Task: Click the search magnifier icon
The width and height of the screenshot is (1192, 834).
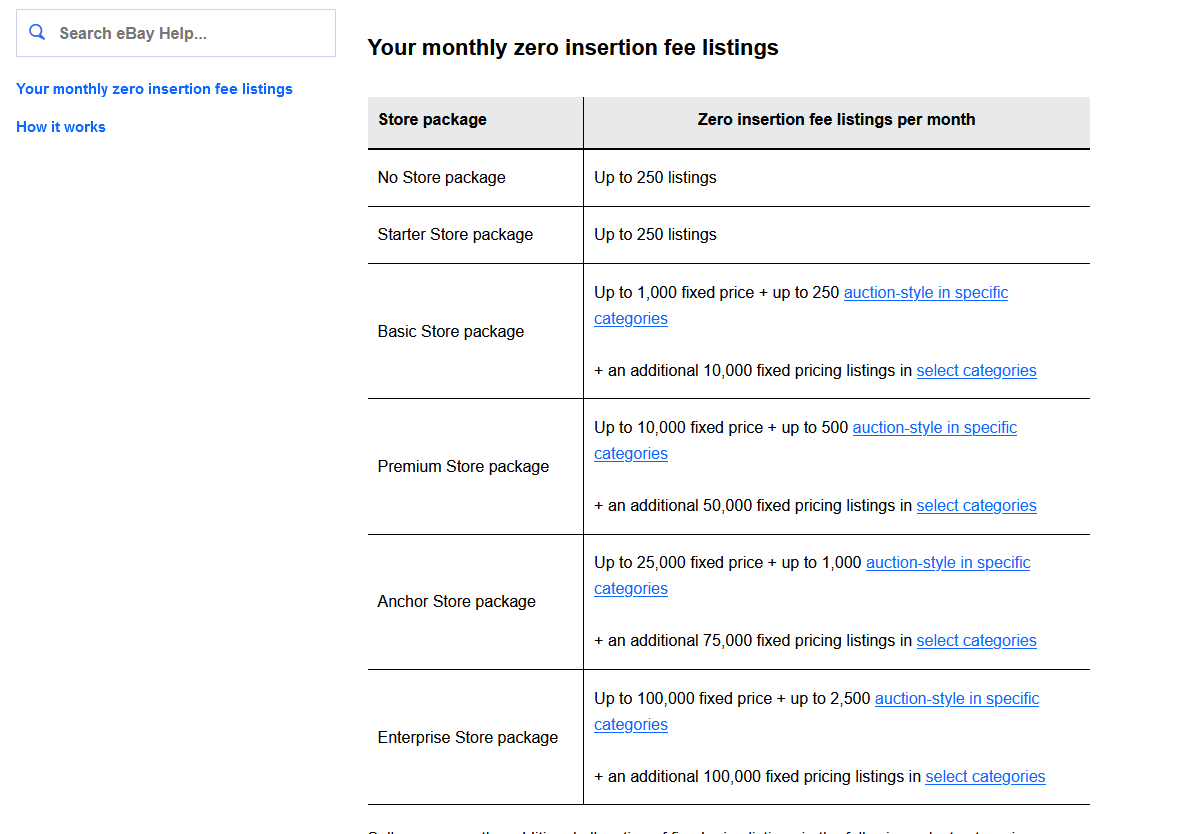Action: (x=37, y=32)
